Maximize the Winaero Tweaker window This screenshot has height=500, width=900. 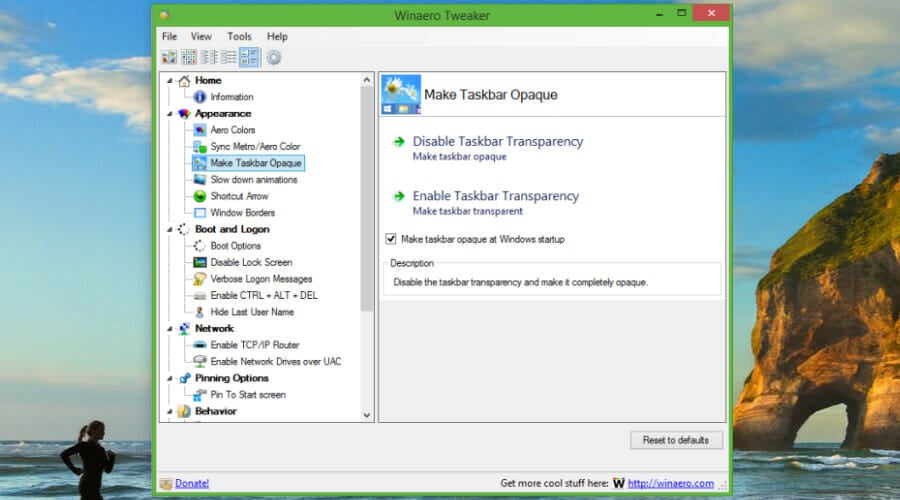click(x=681, y=13)
